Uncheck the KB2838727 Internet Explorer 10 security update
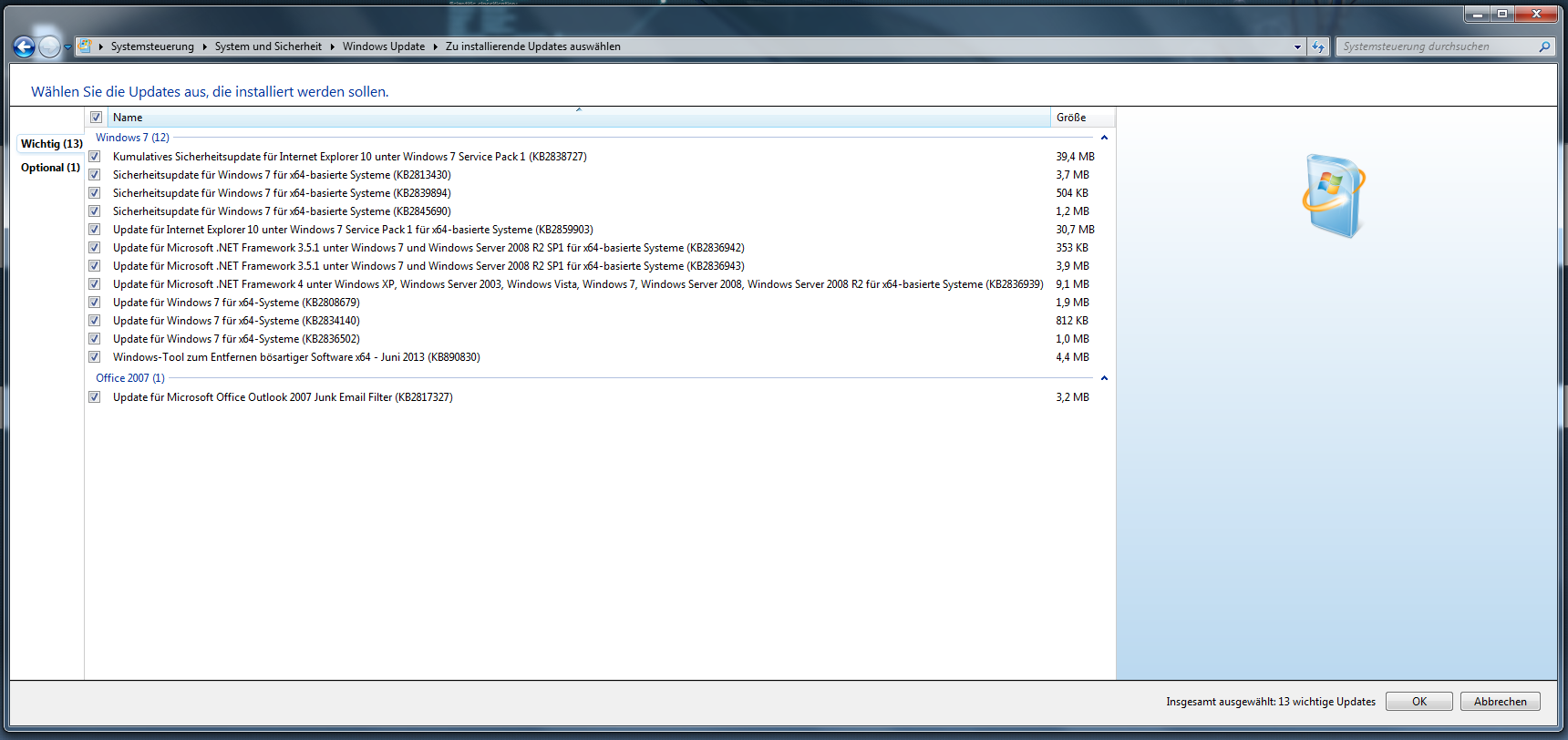This screenshot has height=740, width=1568. pyautogui.click(x=94, y=157)
